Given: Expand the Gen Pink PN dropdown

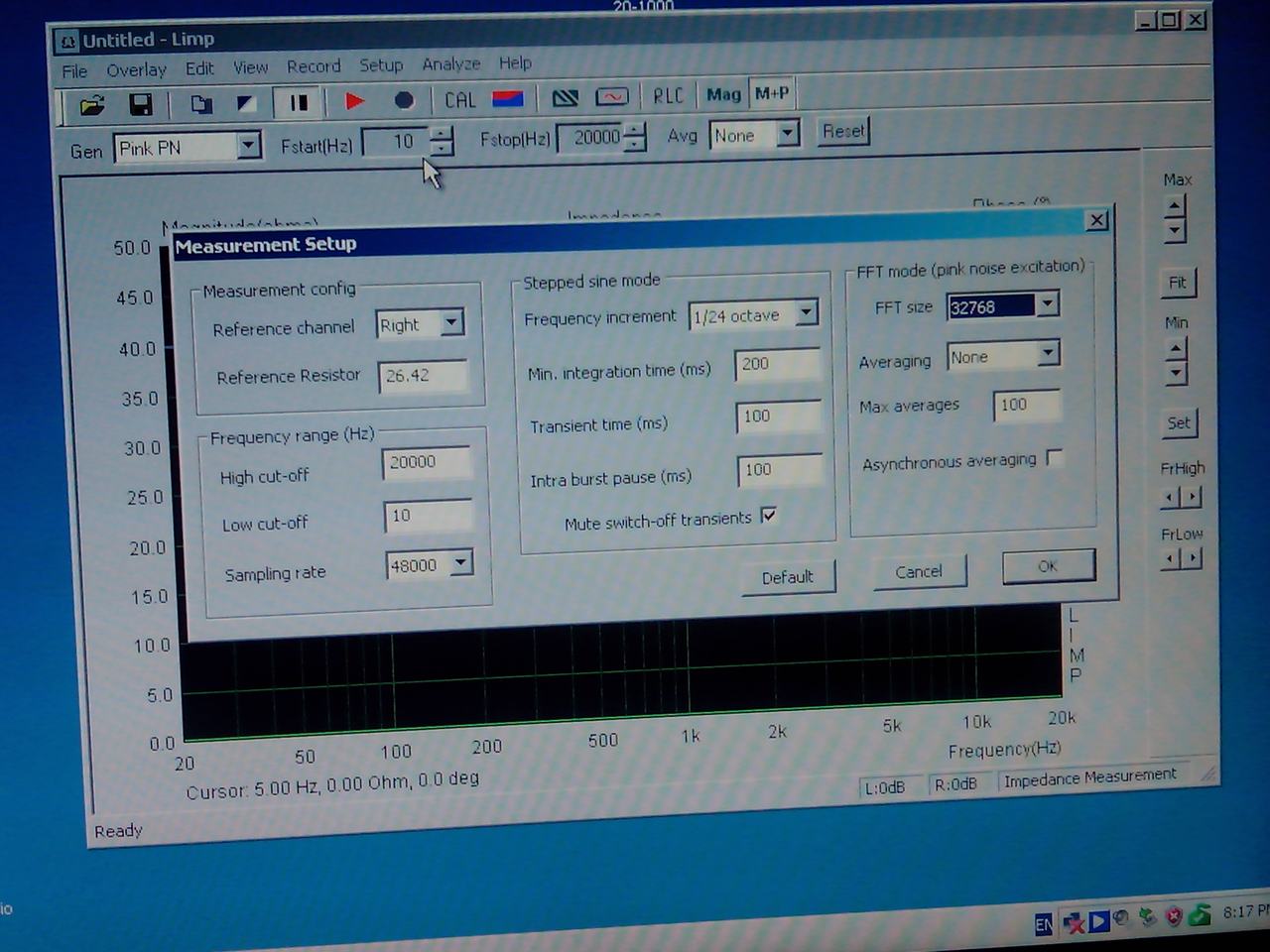Looking at the screenshot, I should 248,146.
